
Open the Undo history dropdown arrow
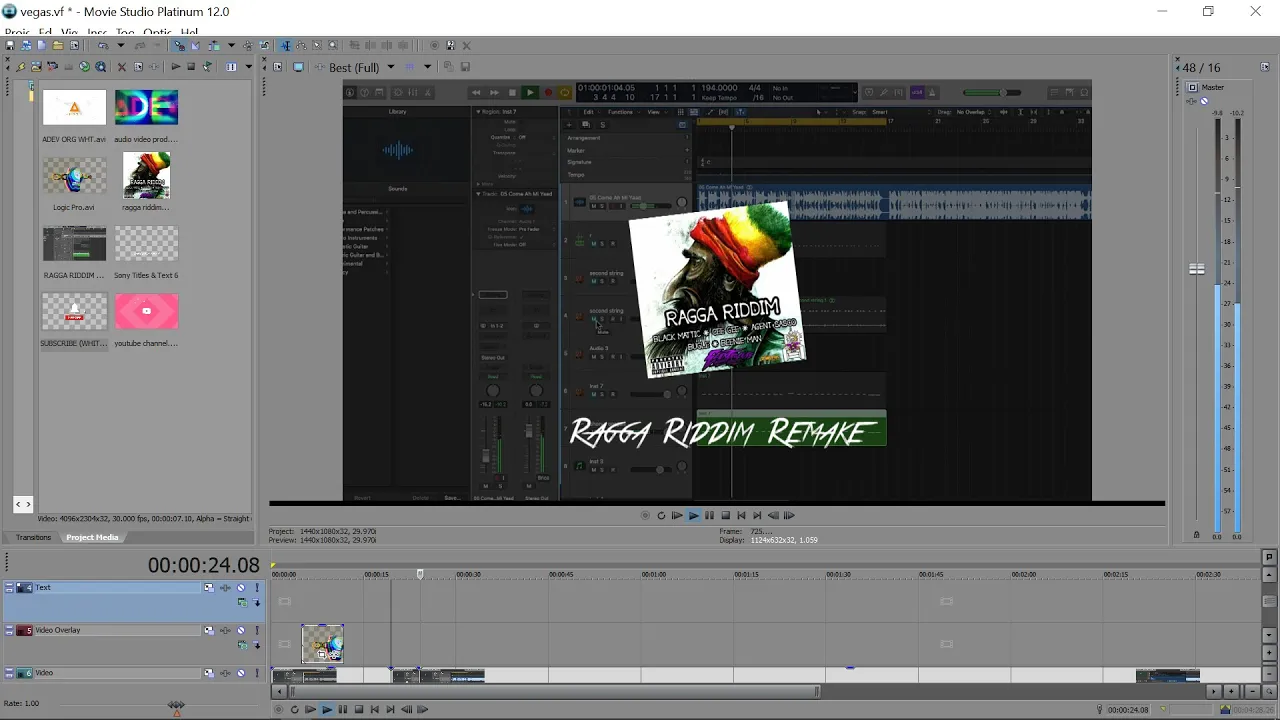[121, 45]
